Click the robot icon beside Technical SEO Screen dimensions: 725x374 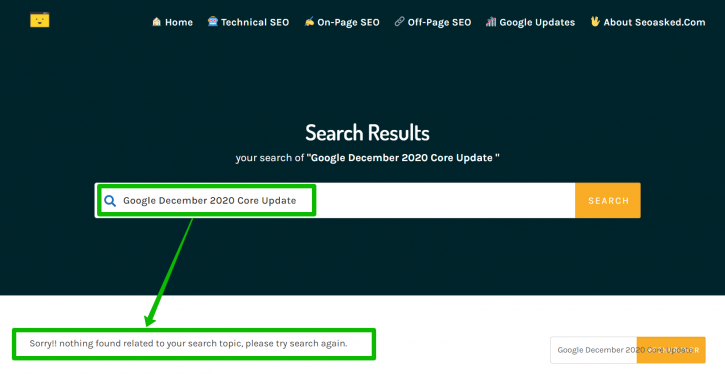click(212, 21)
